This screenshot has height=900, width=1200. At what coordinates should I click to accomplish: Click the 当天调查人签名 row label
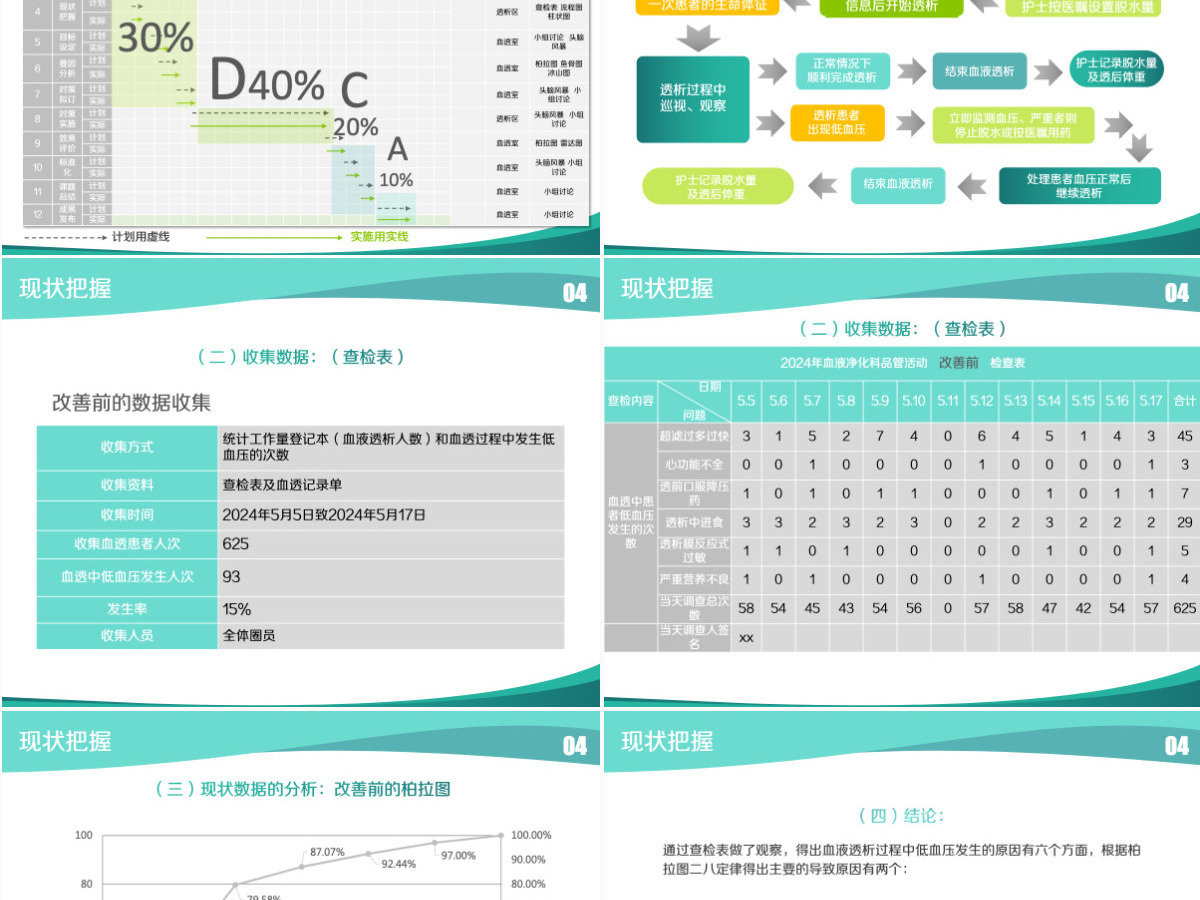tap(694, 637)
